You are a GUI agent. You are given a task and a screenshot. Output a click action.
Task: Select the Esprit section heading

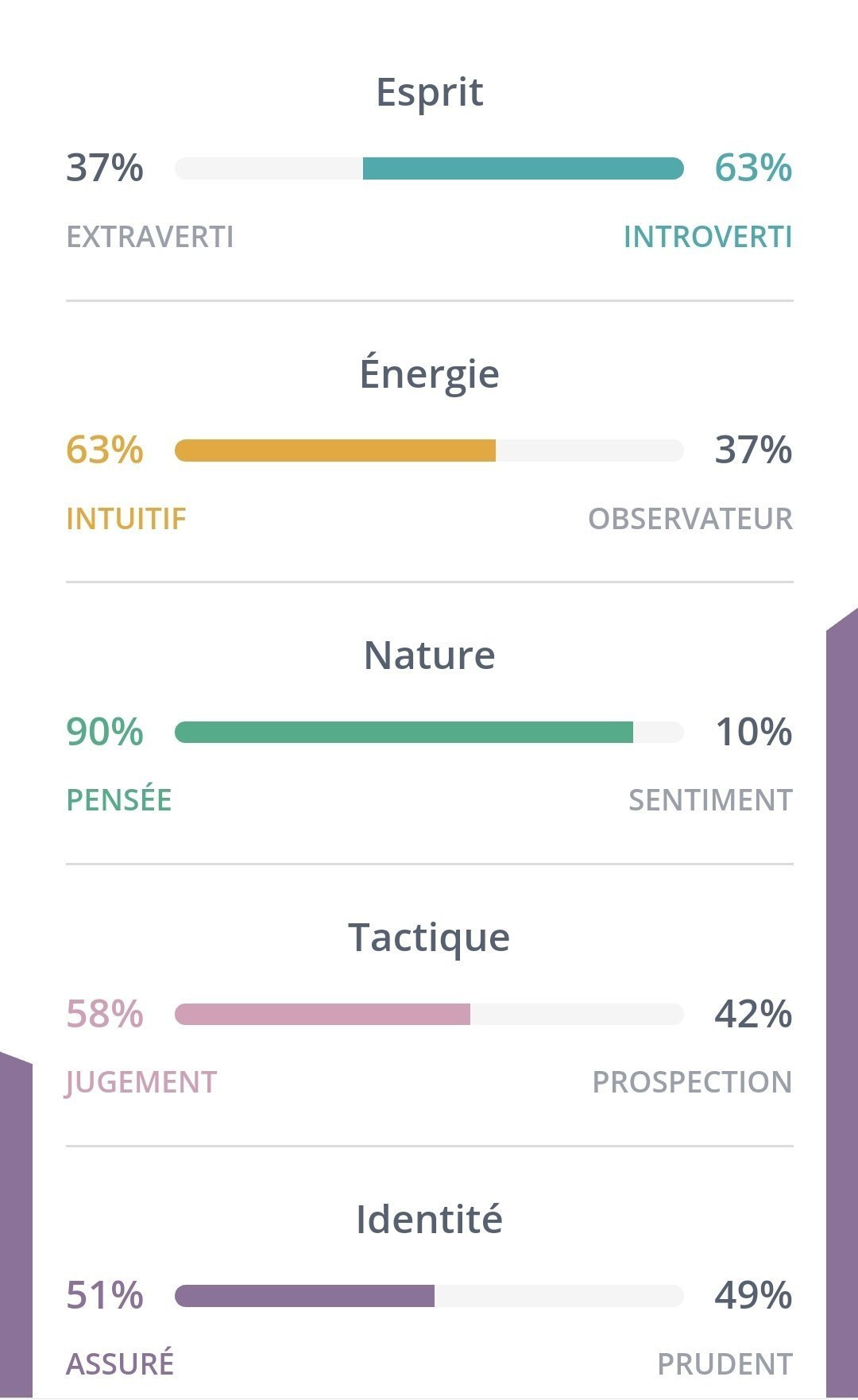click(429, 92)
